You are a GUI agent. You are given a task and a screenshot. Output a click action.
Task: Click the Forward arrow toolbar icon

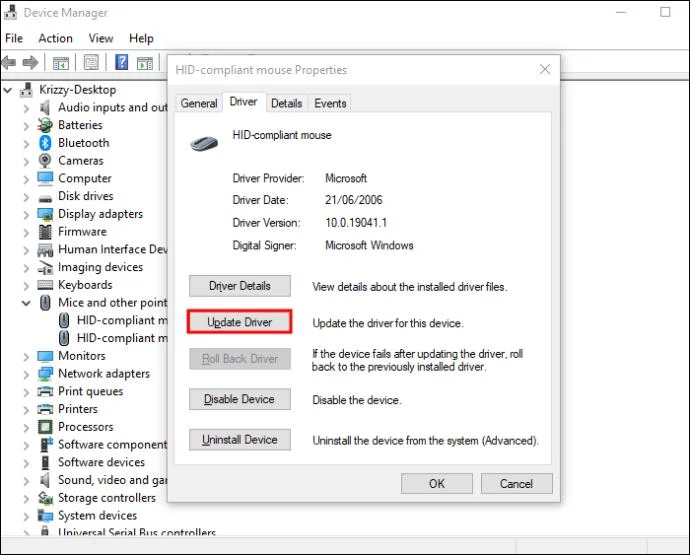[x=30, y=62]
